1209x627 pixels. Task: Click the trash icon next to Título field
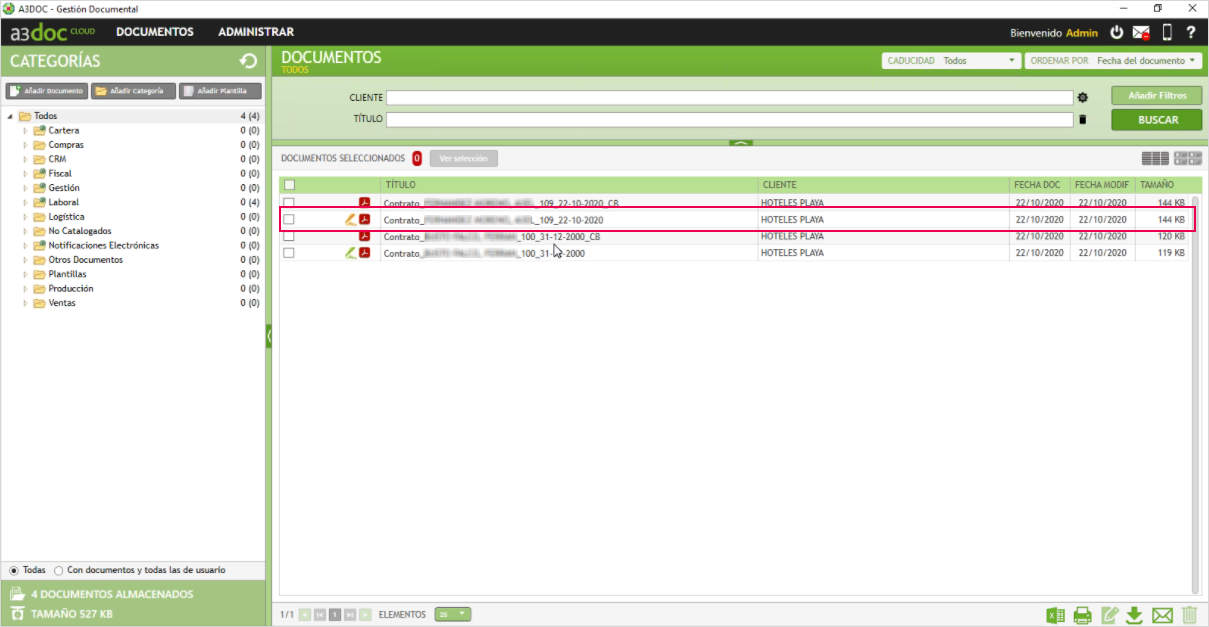(1082, 120)
